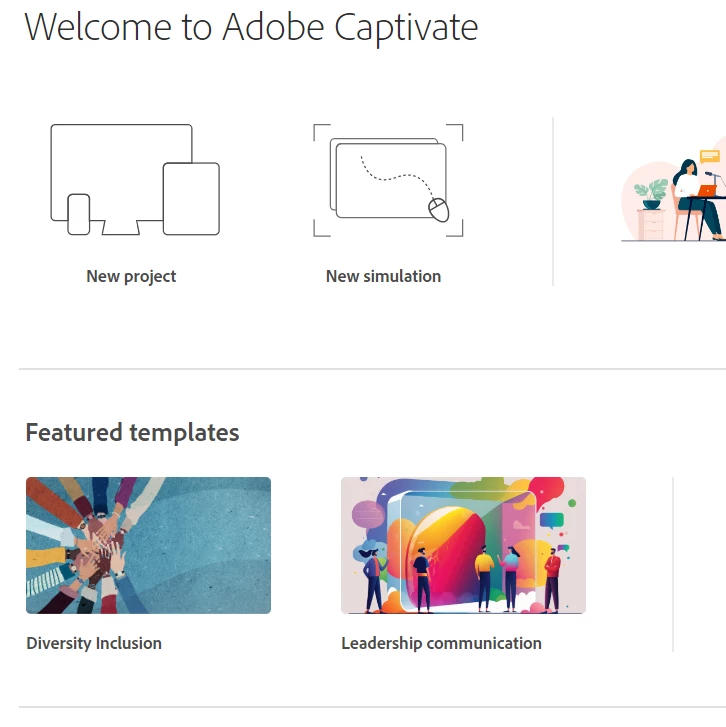
Task: Open the Leadership communication template thumbnail
Action: [464, 545]
